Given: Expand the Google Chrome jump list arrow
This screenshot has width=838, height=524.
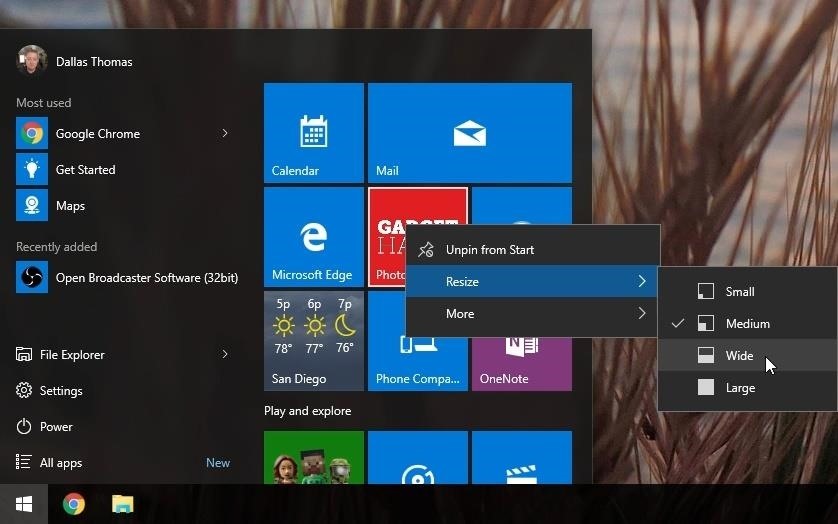Looking at the screenshot, I should click(x=225, y=133).
